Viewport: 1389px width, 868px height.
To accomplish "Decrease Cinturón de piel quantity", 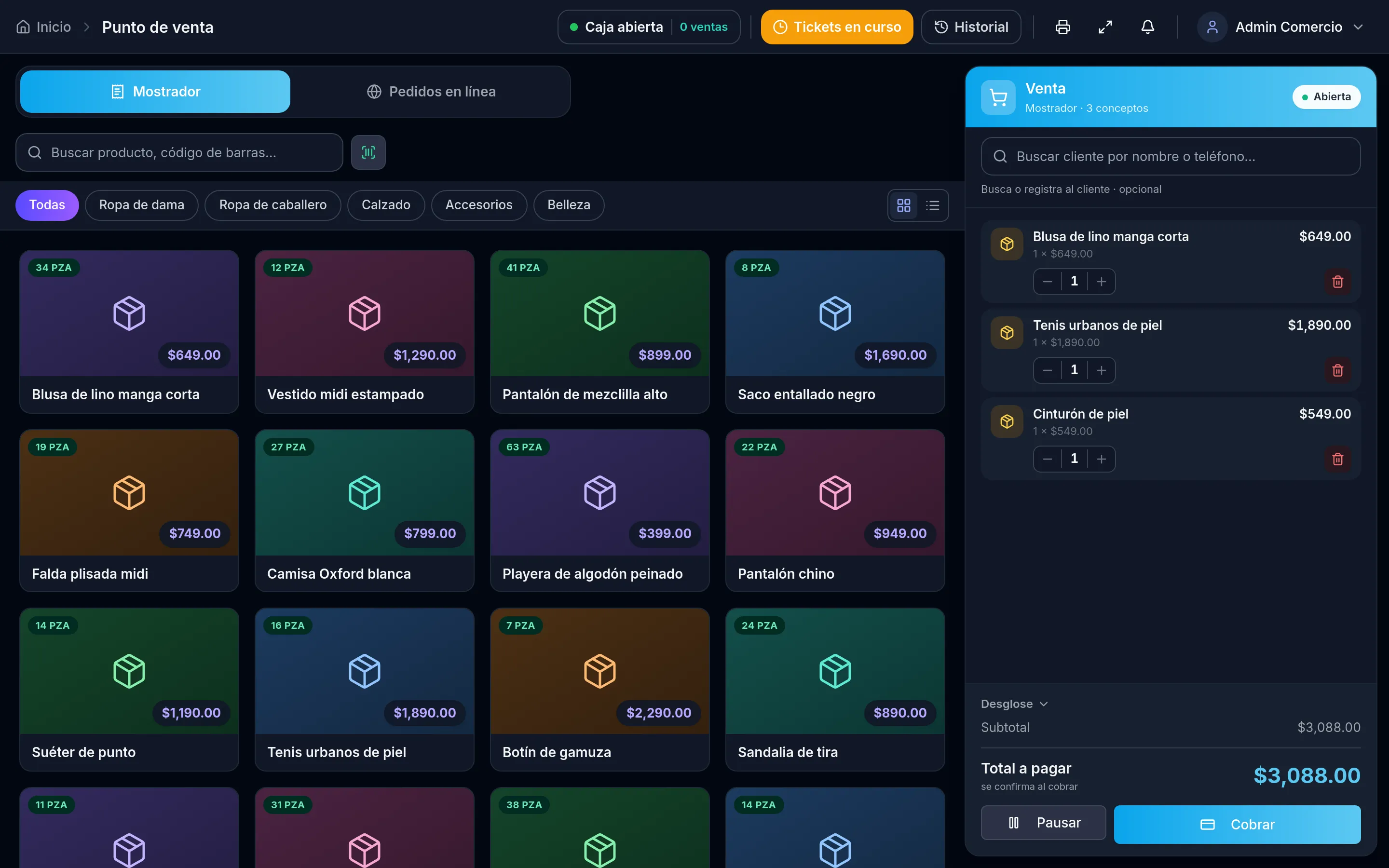I will [1048, 459].
